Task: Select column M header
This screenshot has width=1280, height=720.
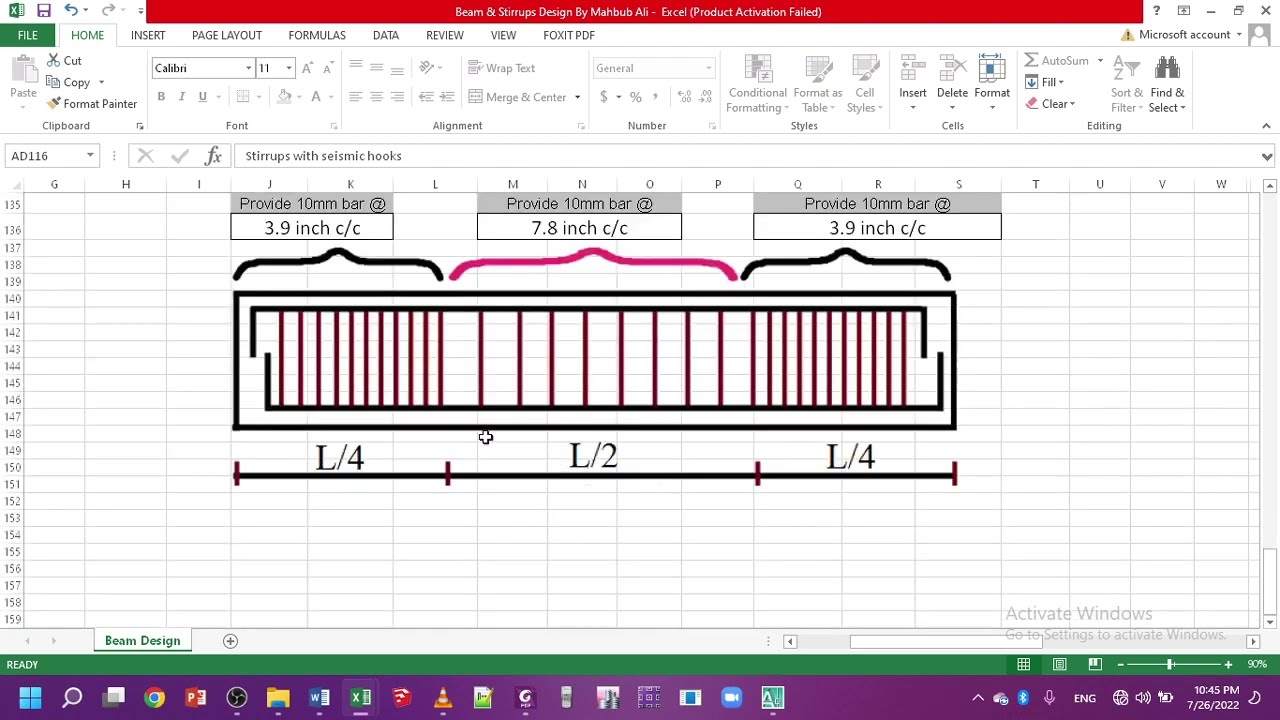Action: pos(512,185)
